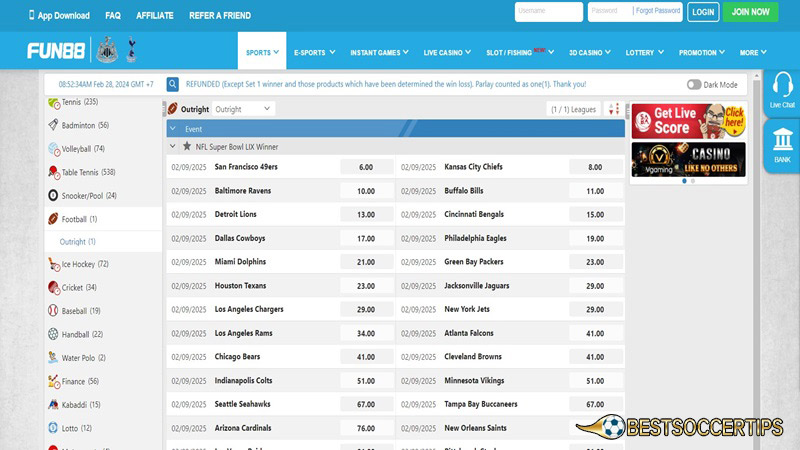Expand the LIVE CASINO menu
The image size is (800, 450).
(447, 53)
